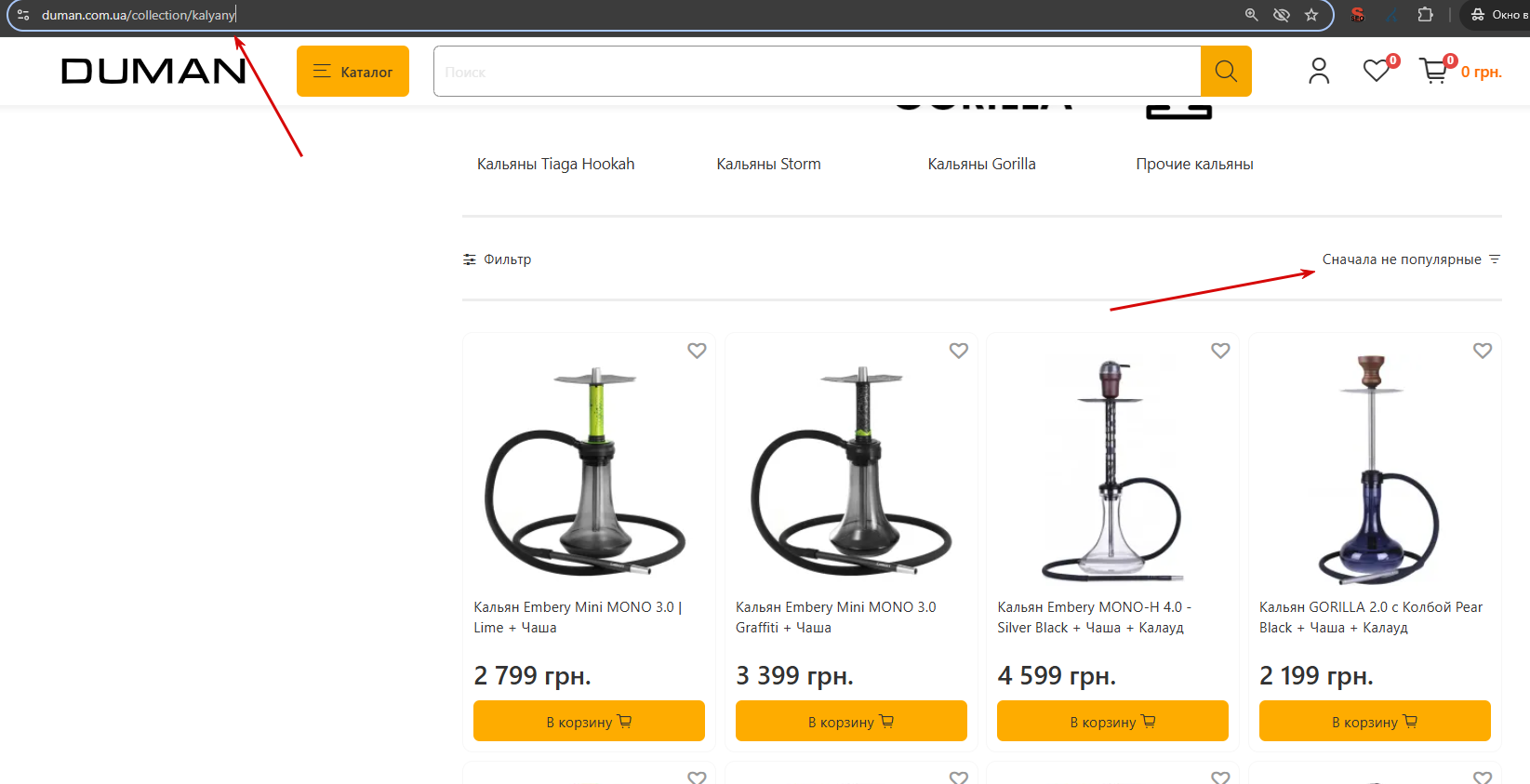Add GORILLA 2.0 Pear Black to favorites
This screenshot has width=1530, height=784.
(x=1483, y=351)
